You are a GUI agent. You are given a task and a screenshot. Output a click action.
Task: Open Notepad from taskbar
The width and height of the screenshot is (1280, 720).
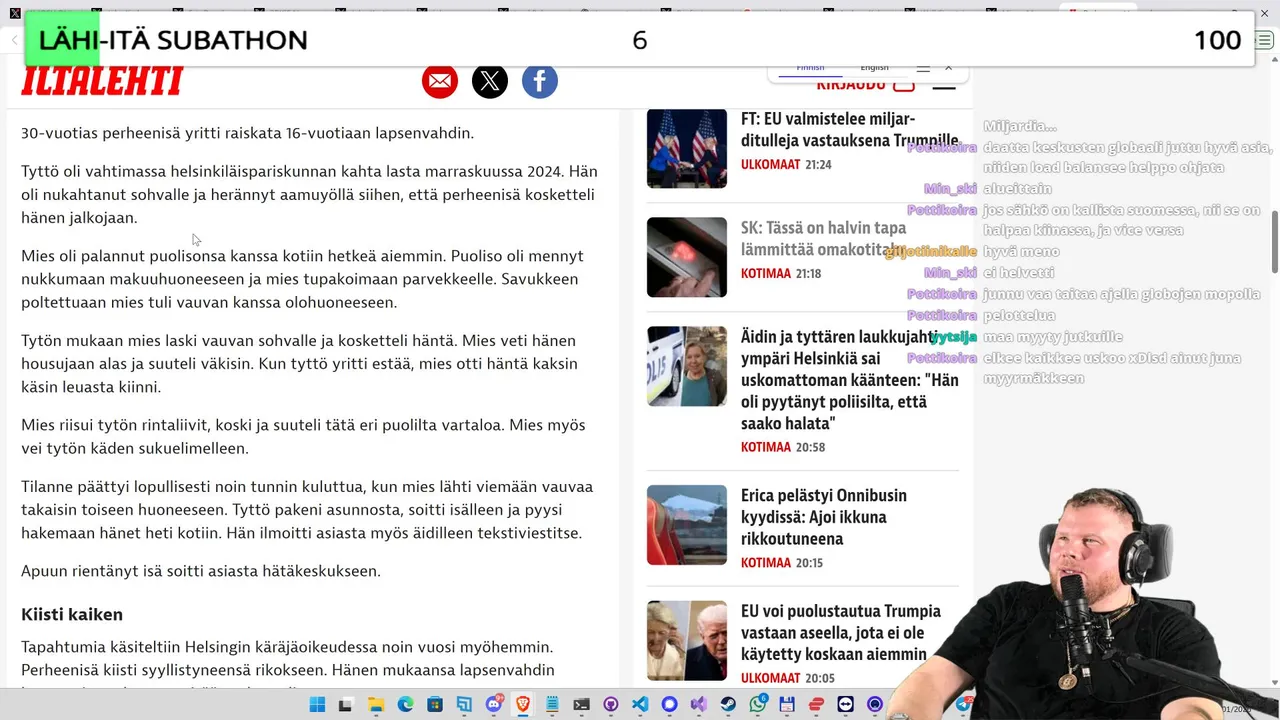(x=552, y=705)
